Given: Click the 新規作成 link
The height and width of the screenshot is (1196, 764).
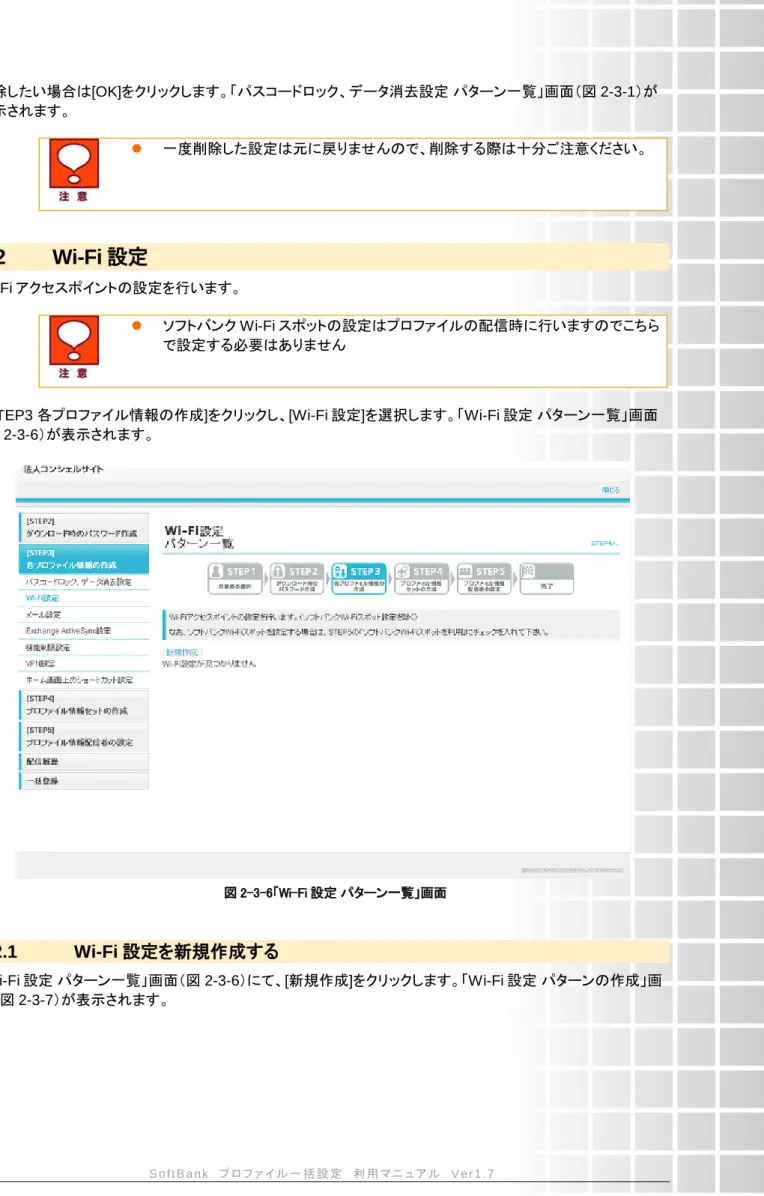Looking at the screenshot, I should (x=182, y=652).
